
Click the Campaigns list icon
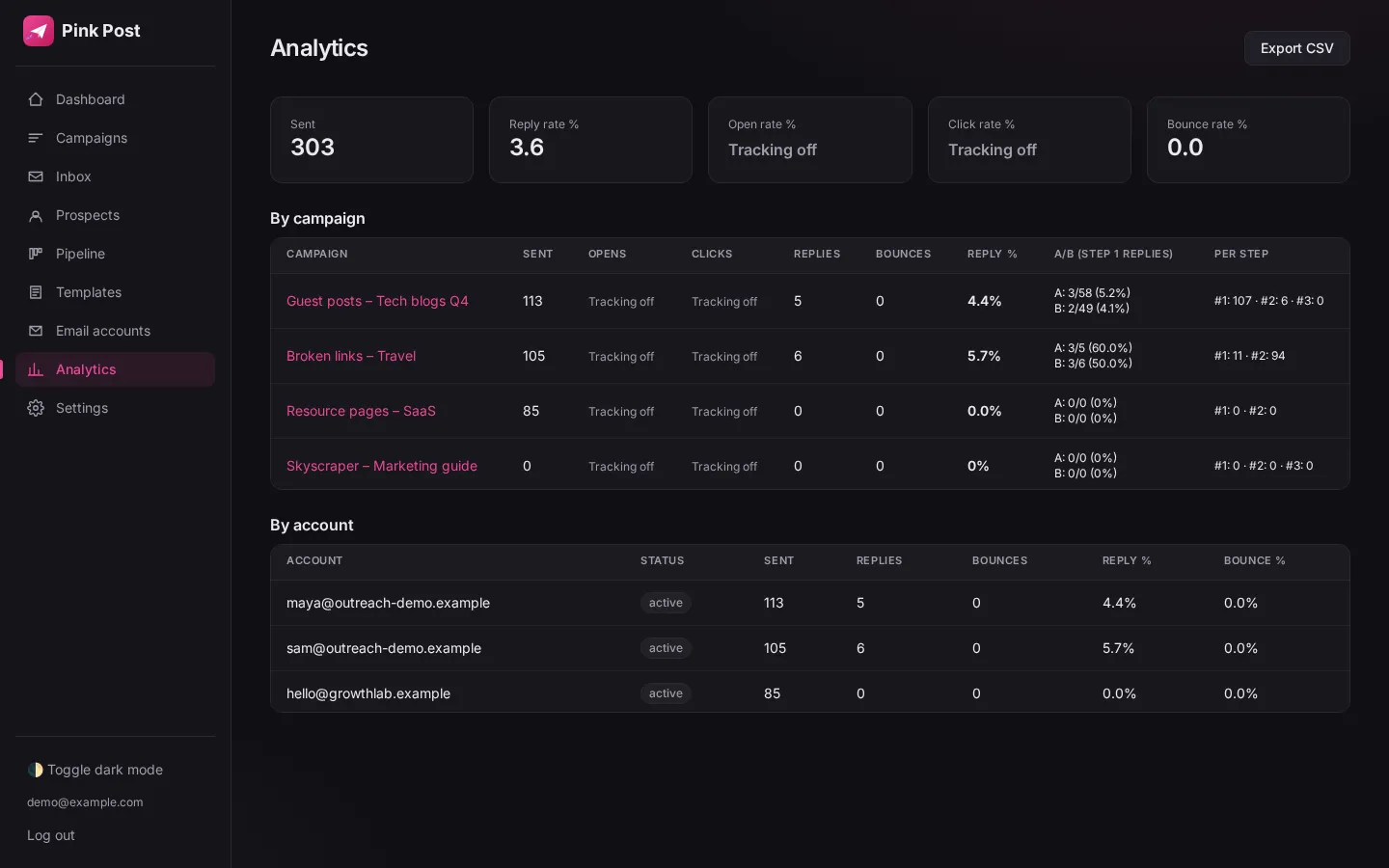pyautogui.click(x=36, y=138)
